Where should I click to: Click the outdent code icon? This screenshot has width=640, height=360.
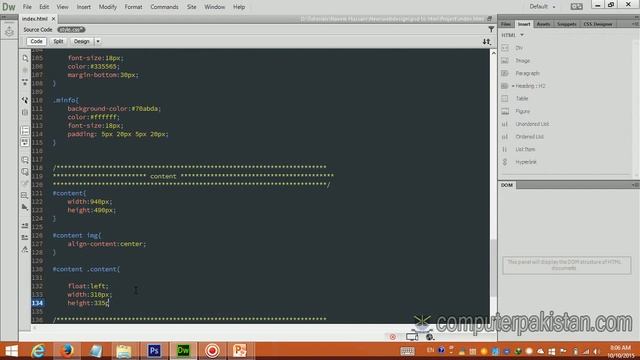(25, 237)
